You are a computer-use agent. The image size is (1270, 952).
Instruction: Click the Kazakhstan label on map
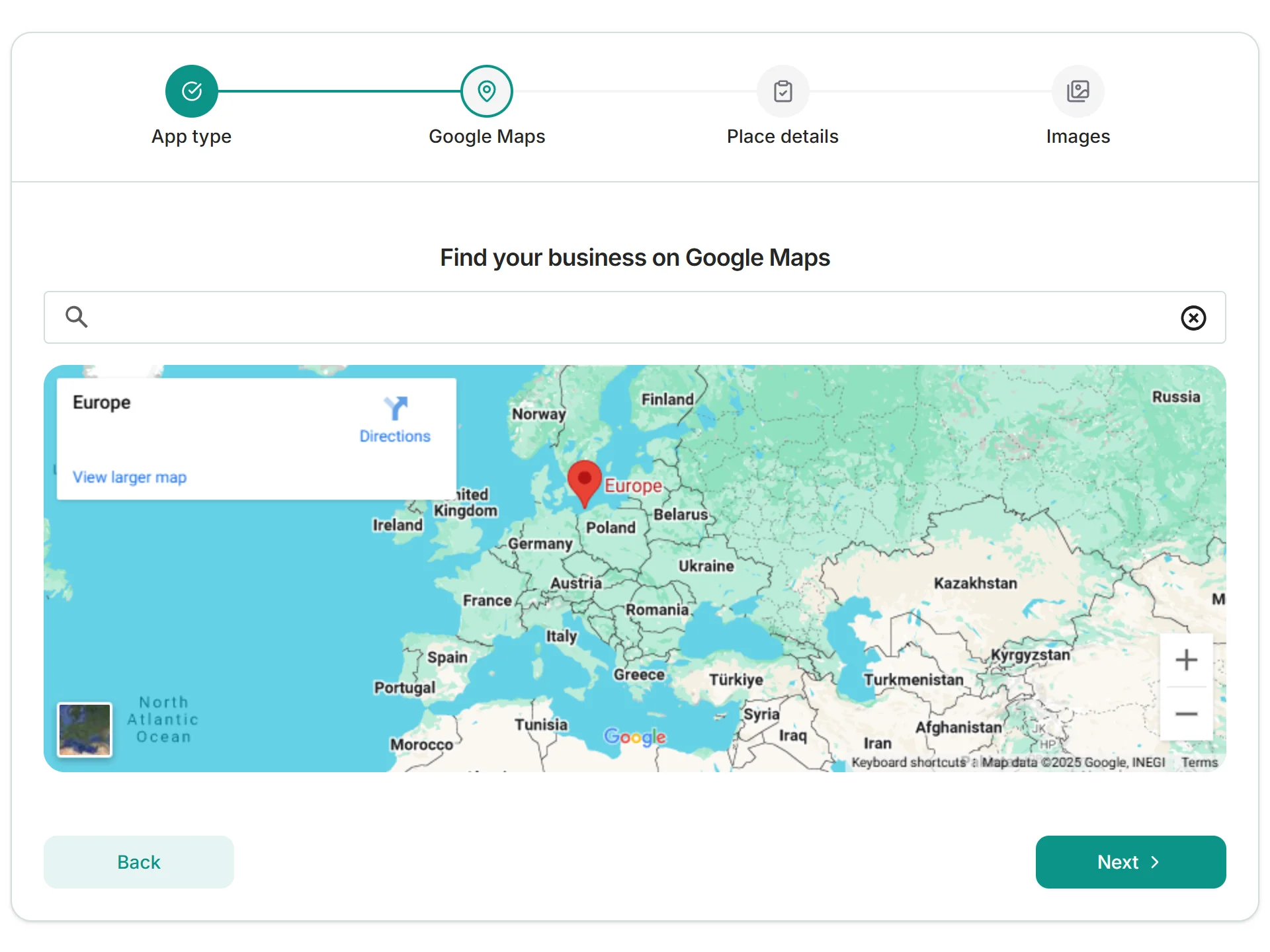point(976,583)
